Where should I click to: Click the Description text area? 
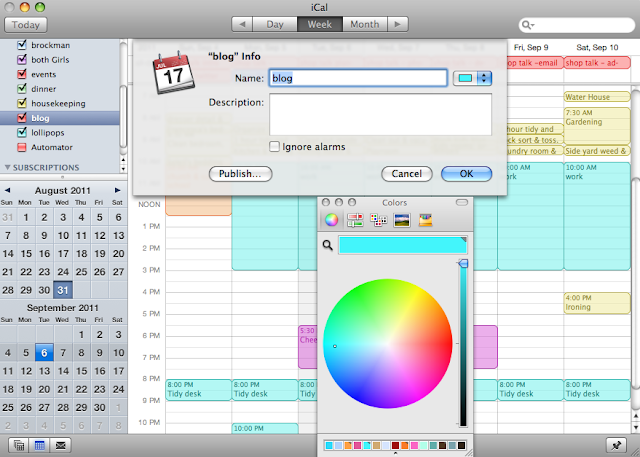(380, 115)
